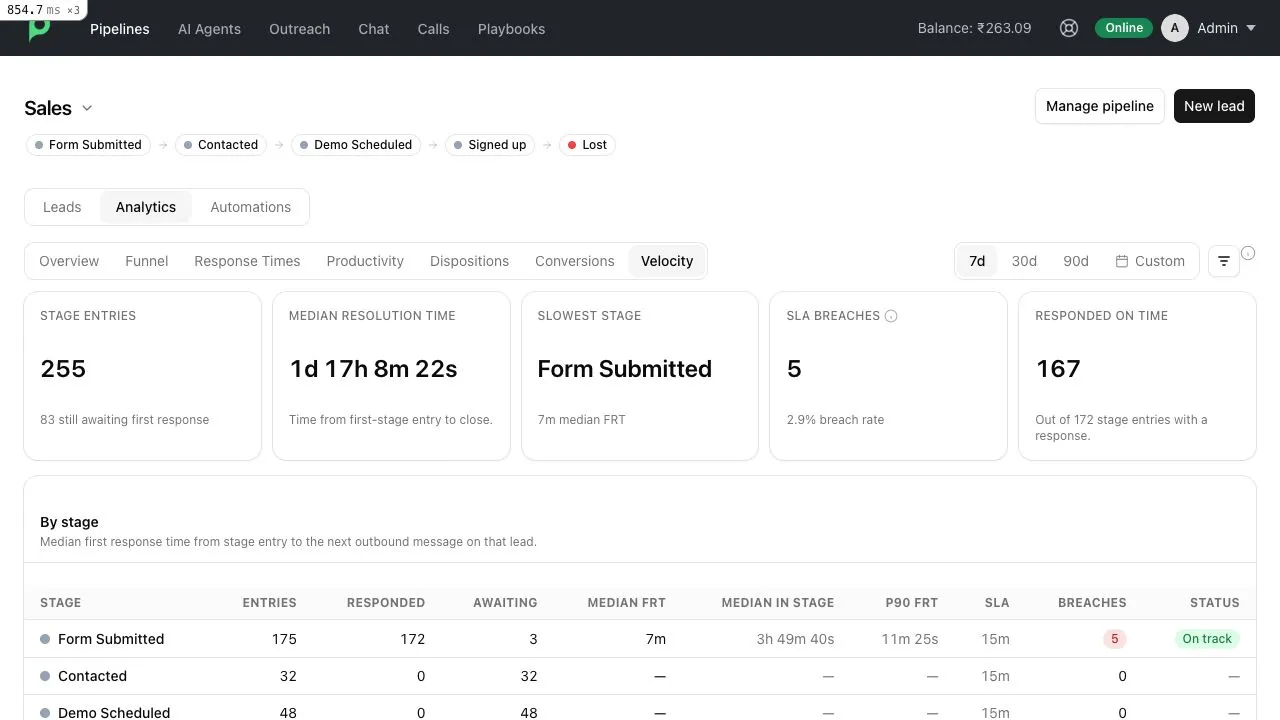Click the Signed up stage chip
Image resolution: width=1280 pixels, height=720 pixels.
click(x=490, y=145)
